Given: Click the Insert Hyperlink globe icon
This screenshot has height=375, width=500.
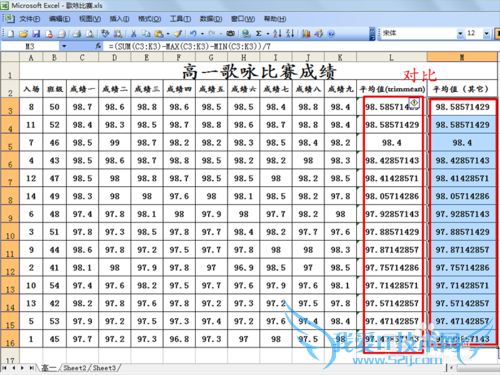Looking at the screenshot, I should click(246, 34).
